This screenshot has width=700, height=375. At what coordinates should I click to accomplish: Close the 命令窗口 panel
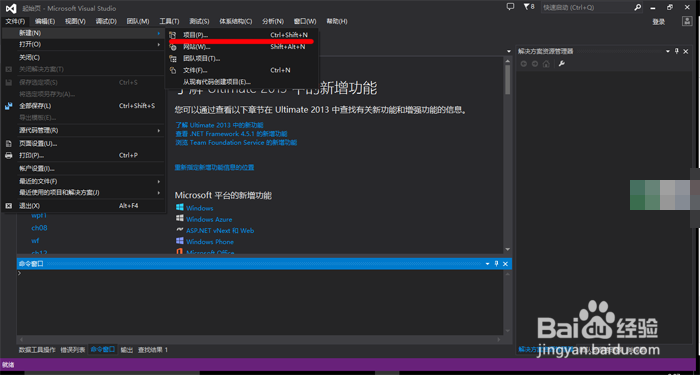pos(505,264)
